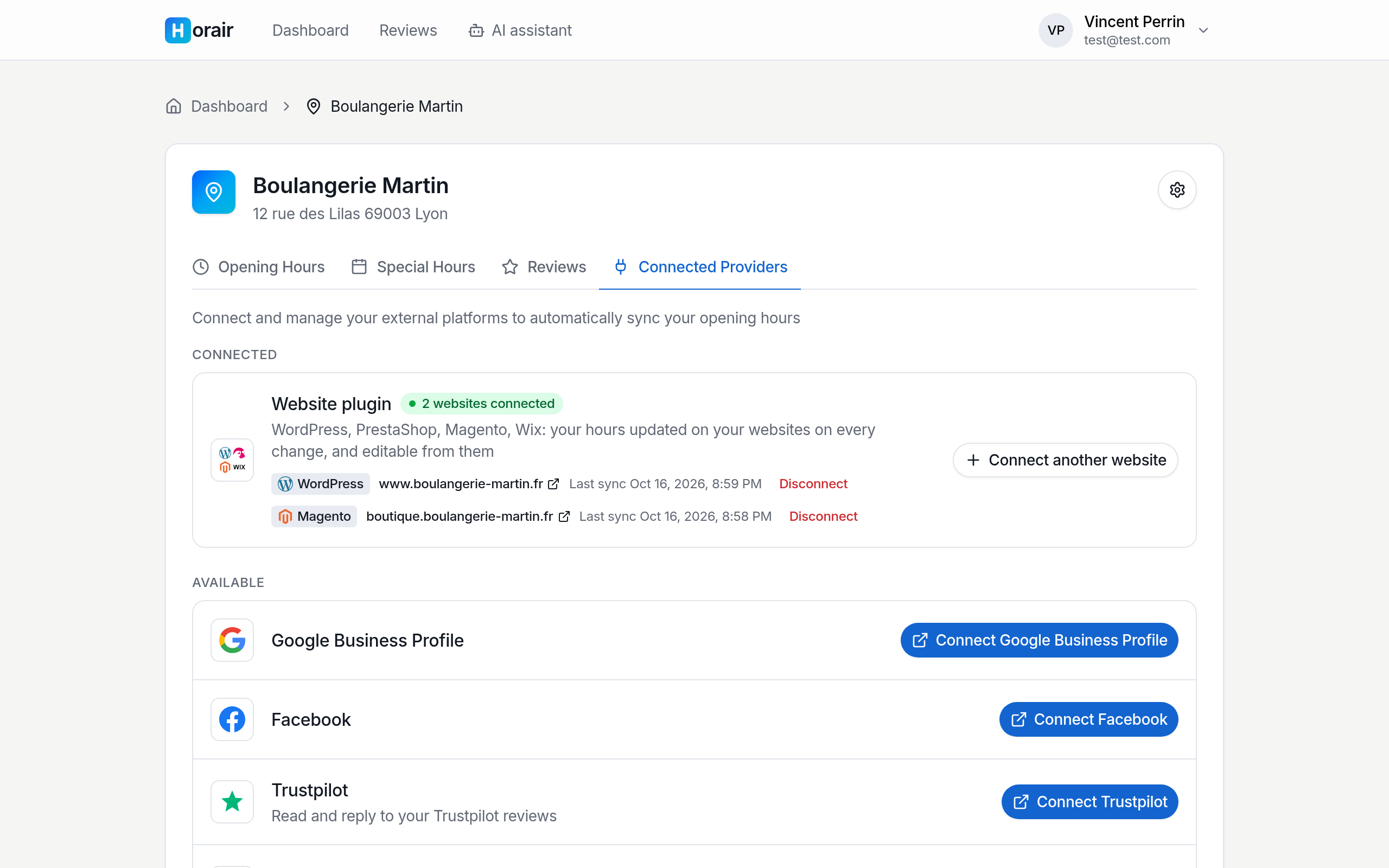Click the Trustpilot star icon
The width and height of the screenshot is (1389, 868).
pyautogui.click(x=232, y=801)
